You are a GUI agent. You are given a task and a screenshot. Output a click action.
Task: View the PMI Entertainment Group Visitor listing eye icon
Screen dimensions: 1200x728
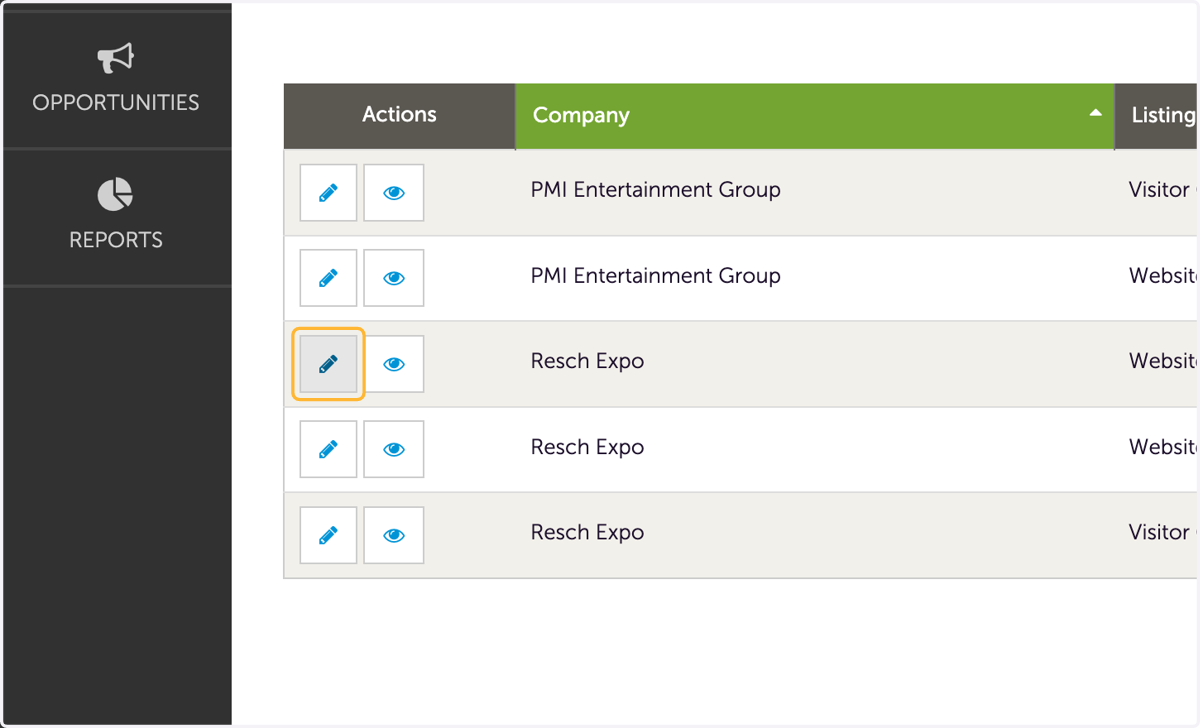coord(394,192)
